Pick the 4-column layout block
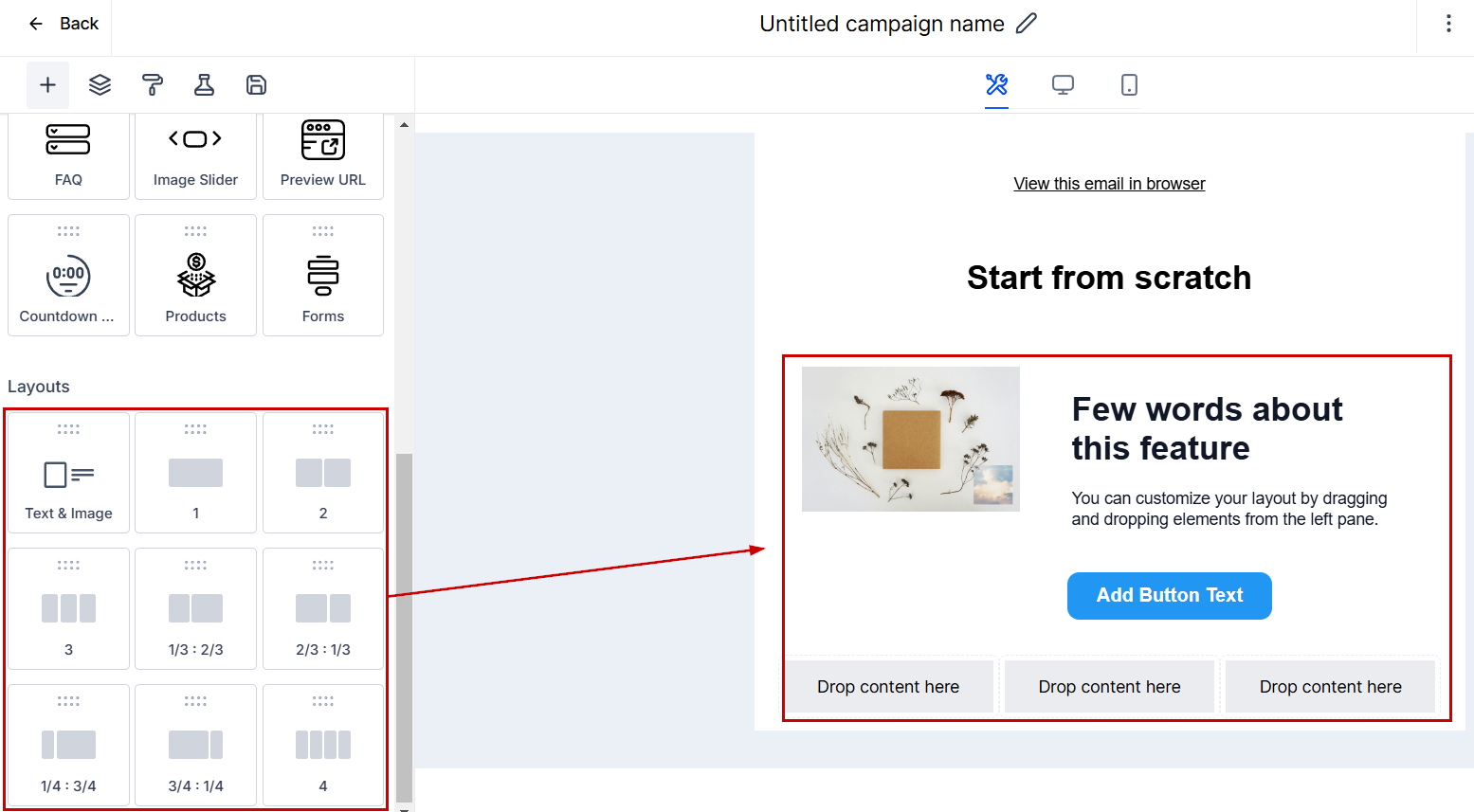 323,746
